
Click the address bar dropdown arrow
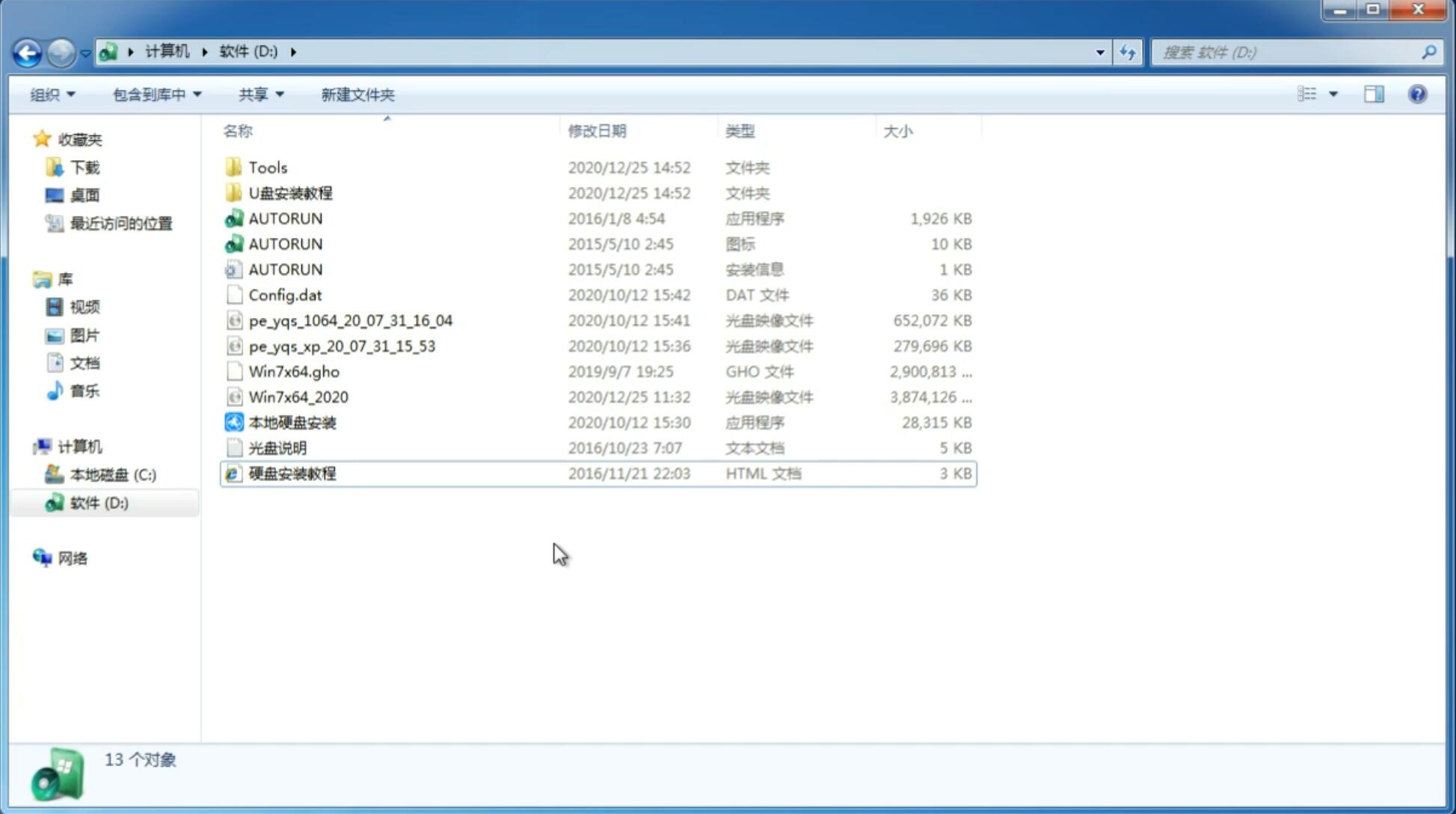point(1099,51)
